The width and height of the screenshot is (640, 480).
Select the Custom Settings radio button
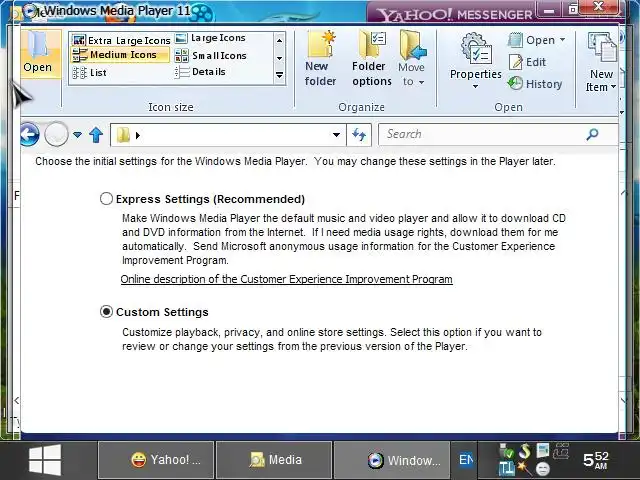tap(106, 312)
